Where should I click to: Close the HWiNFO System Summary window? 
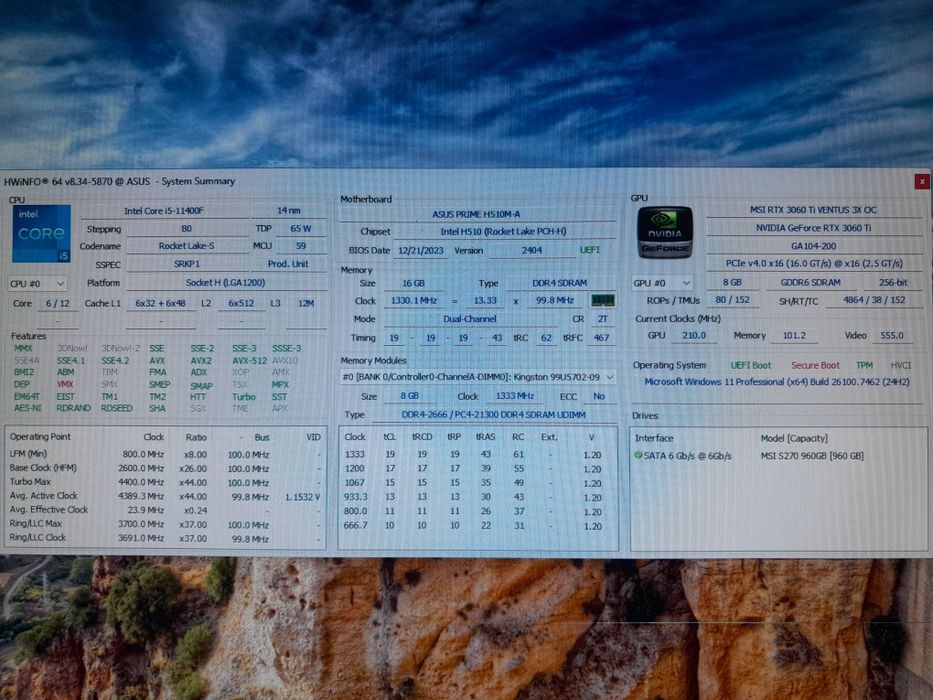pyautogui.click(x=922, y=181)
